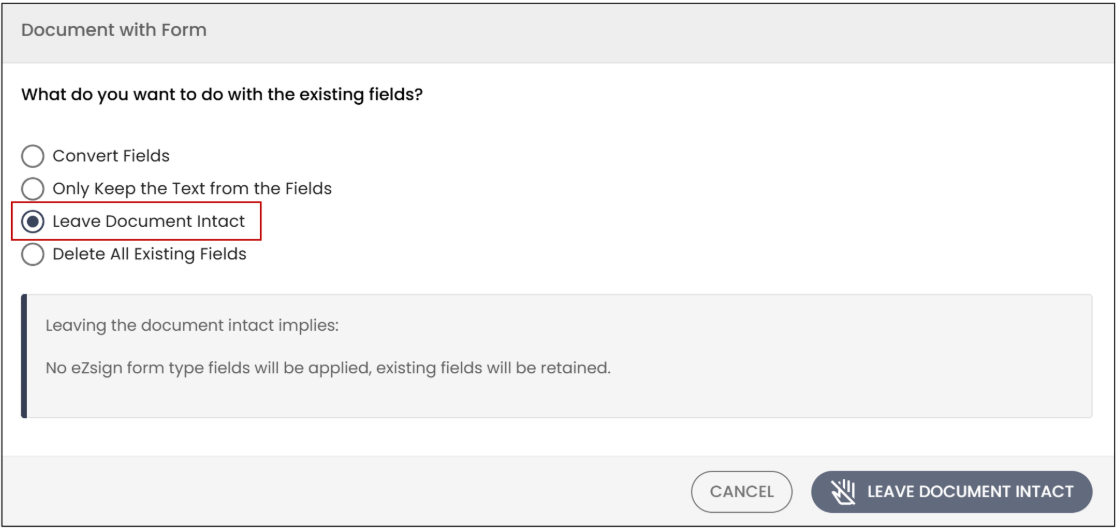Click the filled dot of the selected radio
The width and height of the screenshot is (1116, 529).
(x=33, y=221)
